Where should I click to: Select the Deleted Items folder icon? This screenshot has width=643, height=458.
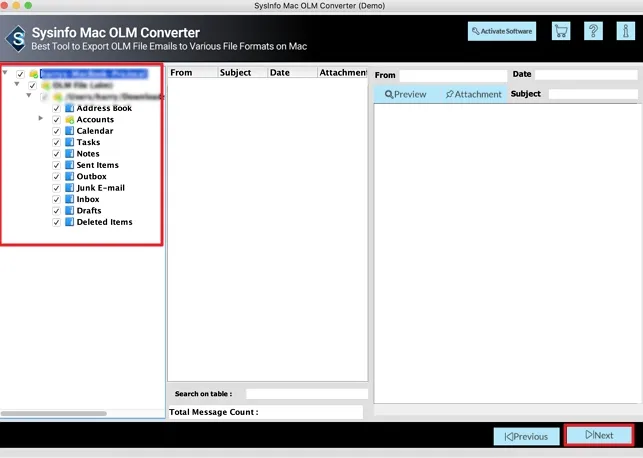(x=70, y=222)
